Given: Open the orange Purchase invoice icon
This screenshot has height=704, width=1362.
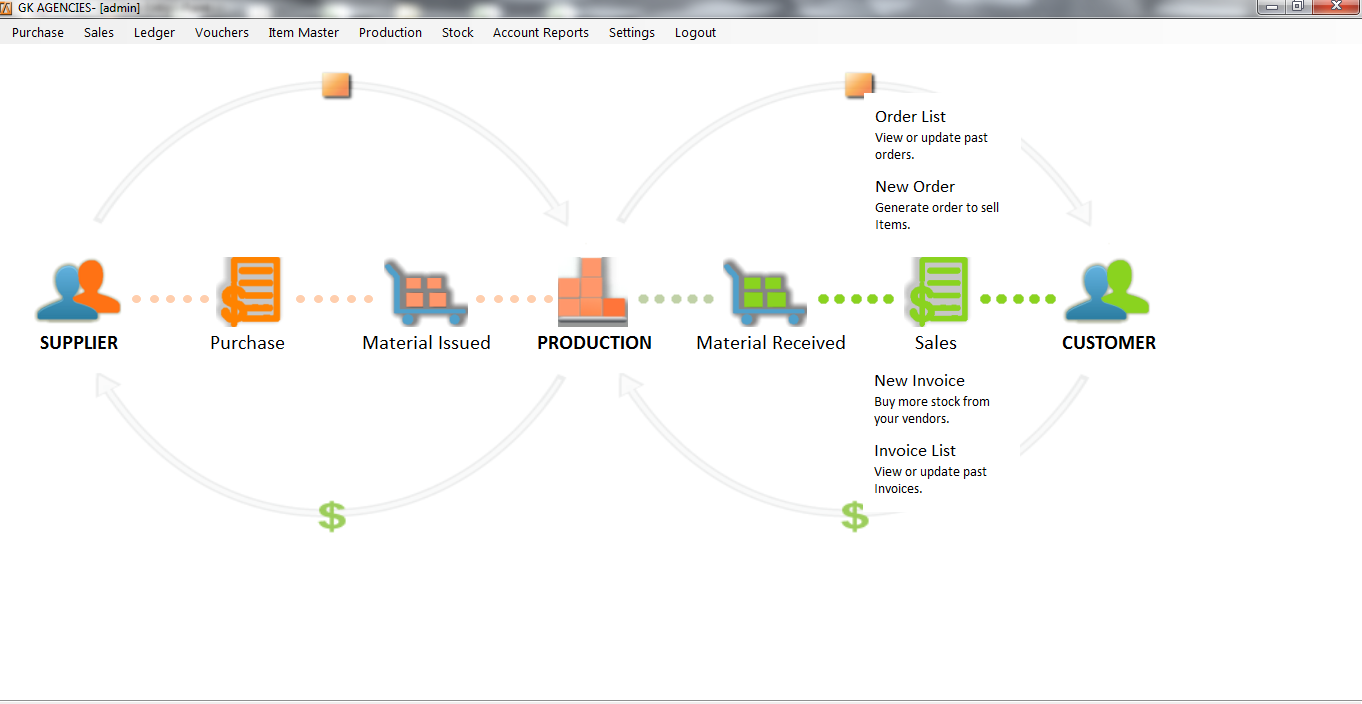Looking at the screenshot, I should tap(249, 291).
